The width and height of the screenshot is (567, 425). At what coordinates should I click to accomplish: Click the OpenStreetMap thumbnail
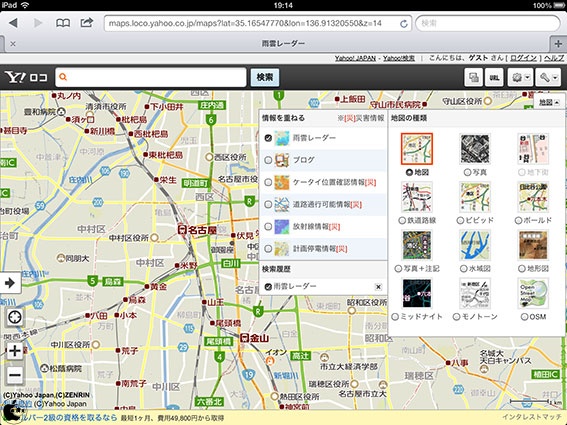[x=533, y=293]
